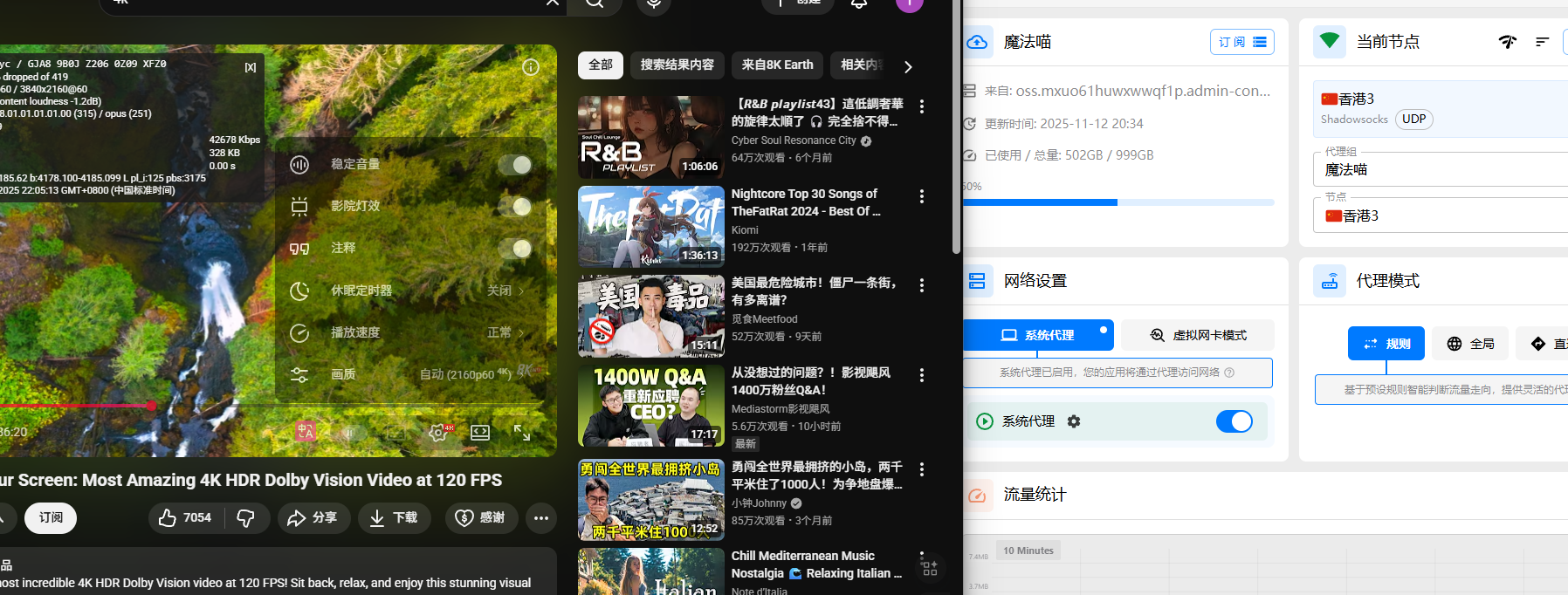Screen dimensions: 1568x595
Task: Close the stats-for-nerds overlay with [X]
Action: (251, 67)
